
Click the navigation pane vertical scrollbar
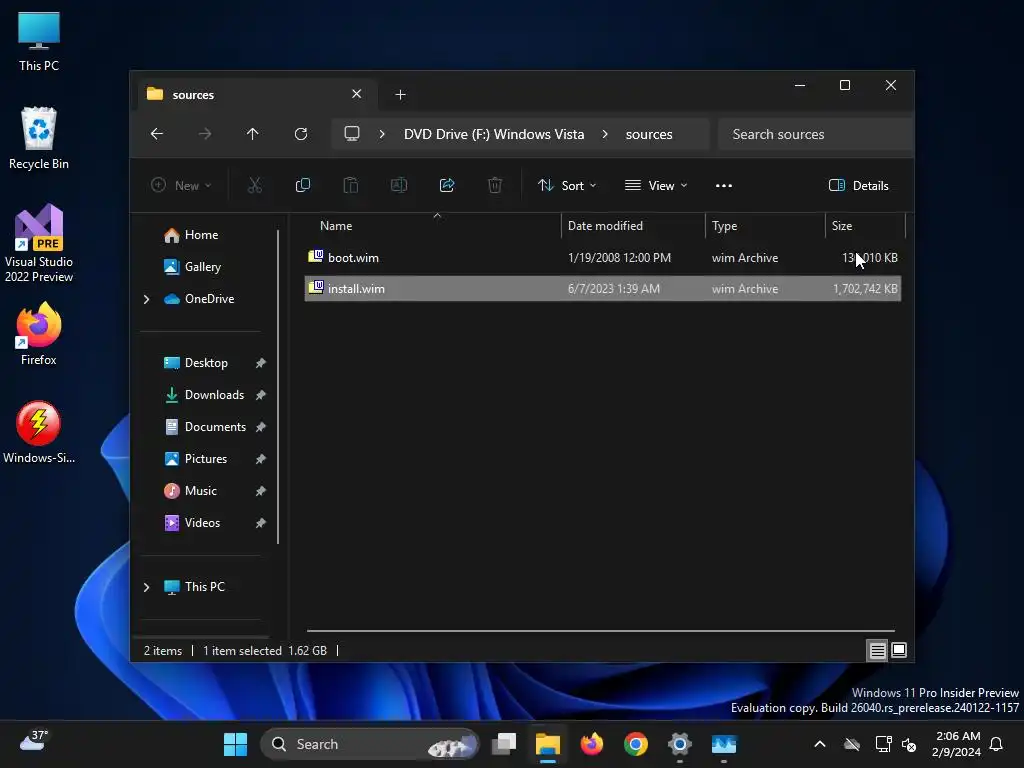click(x=278, y=387)
